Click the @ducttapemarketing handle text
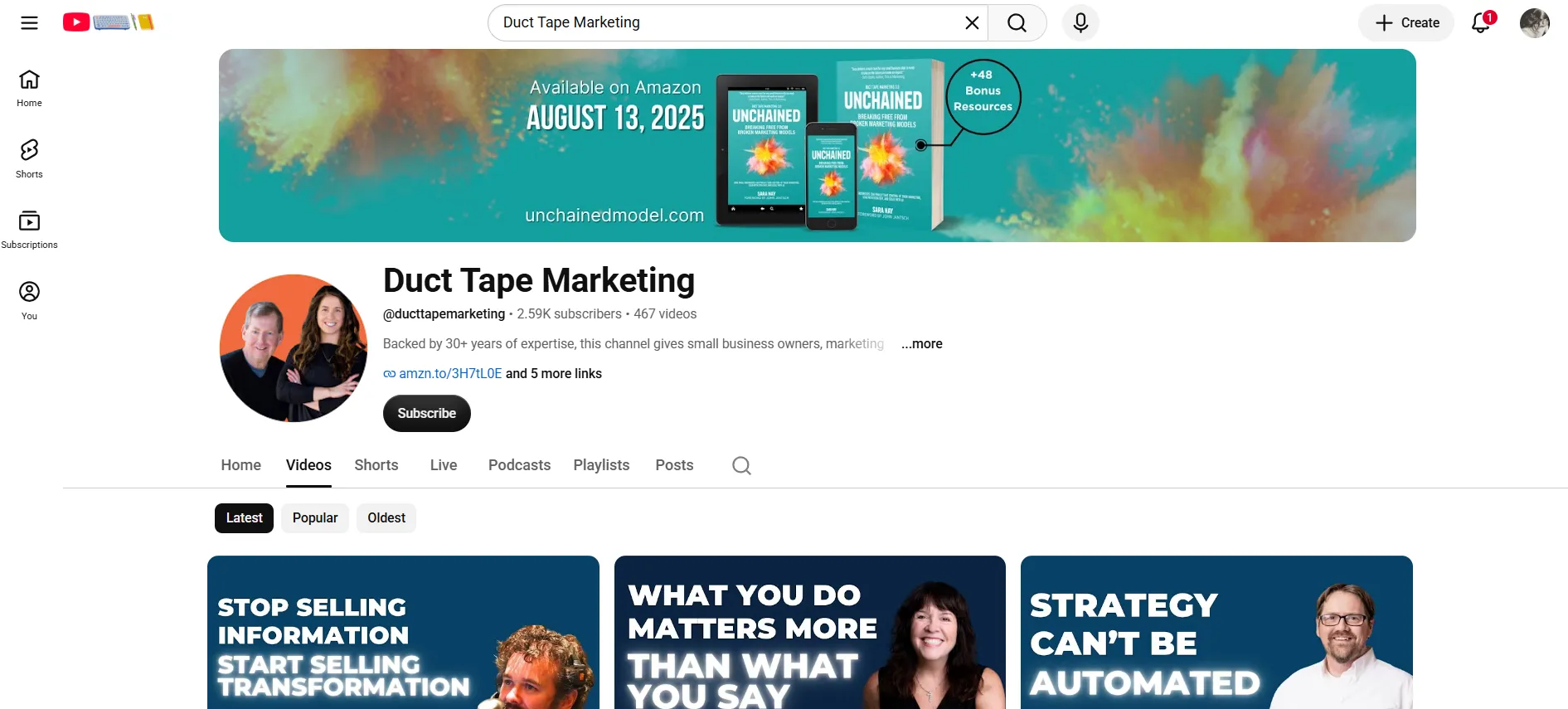This screenshot has height=709, width=1568. click(444, 313)
